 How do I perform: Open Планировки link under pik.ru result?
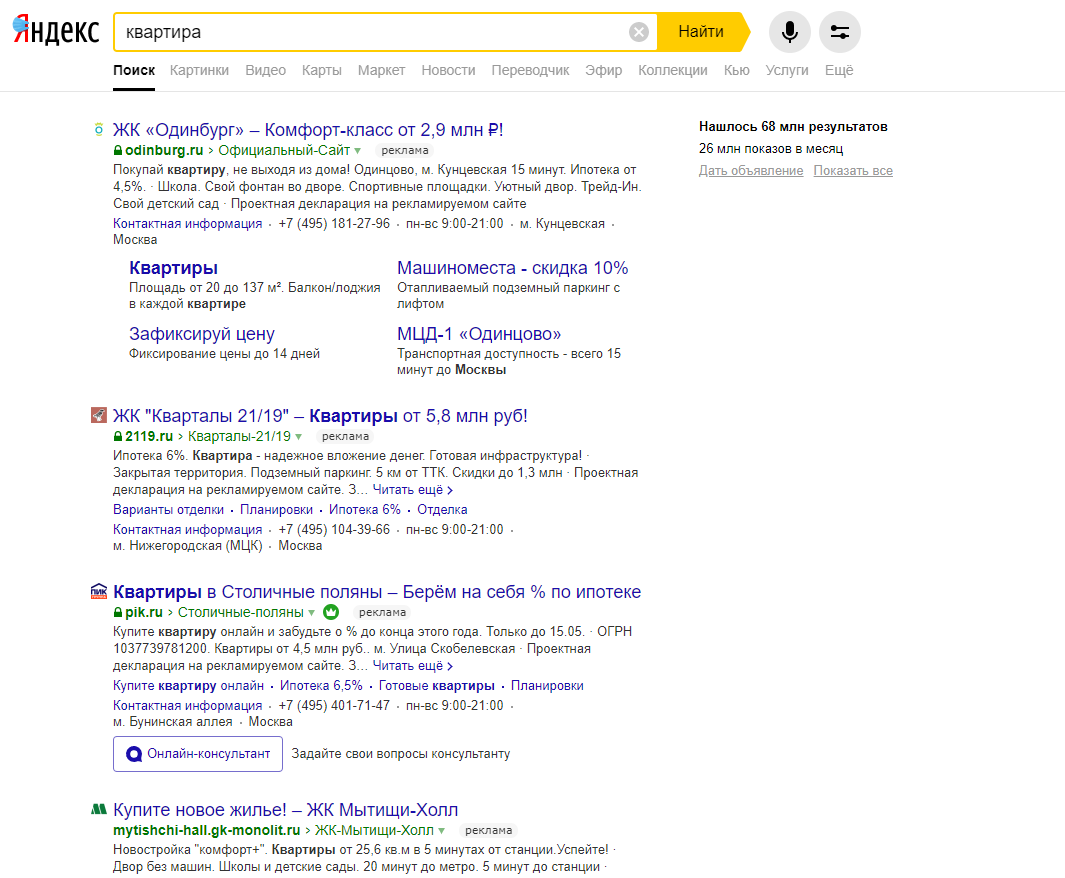pyautogui.click(x=547, y=686)
